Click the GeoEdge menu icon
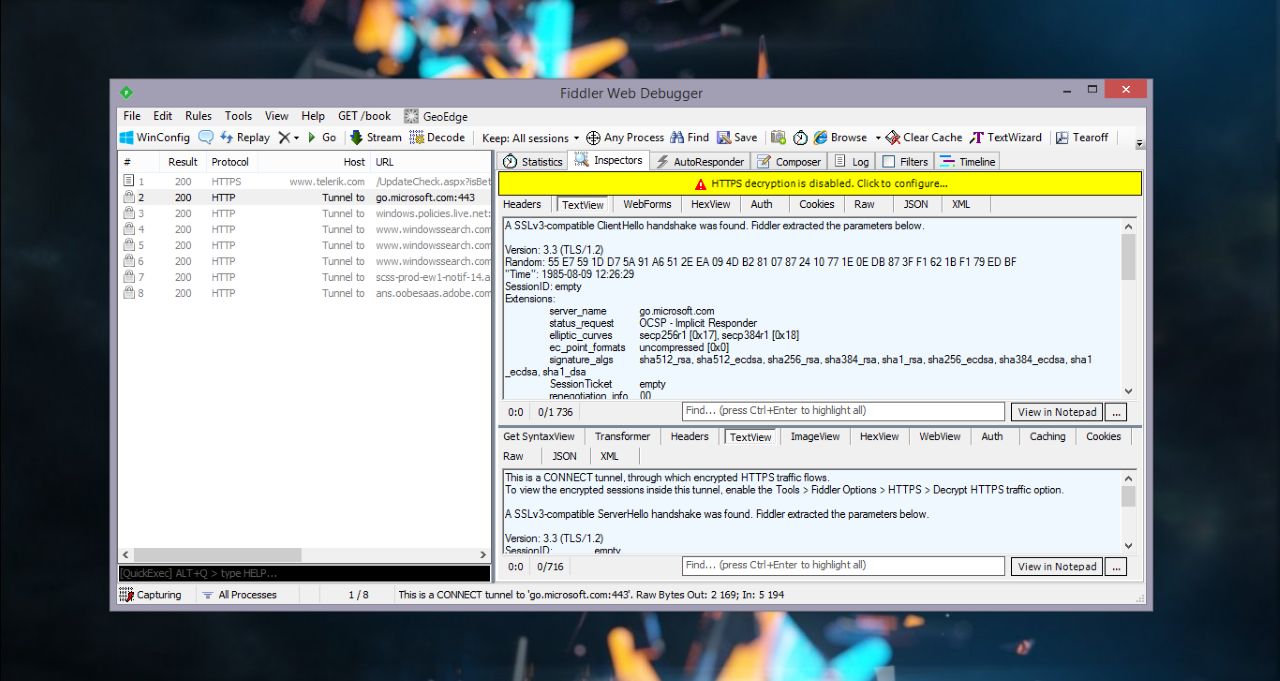The height and width of the screenshot is (681, 1280). click(x=411, y=116)
